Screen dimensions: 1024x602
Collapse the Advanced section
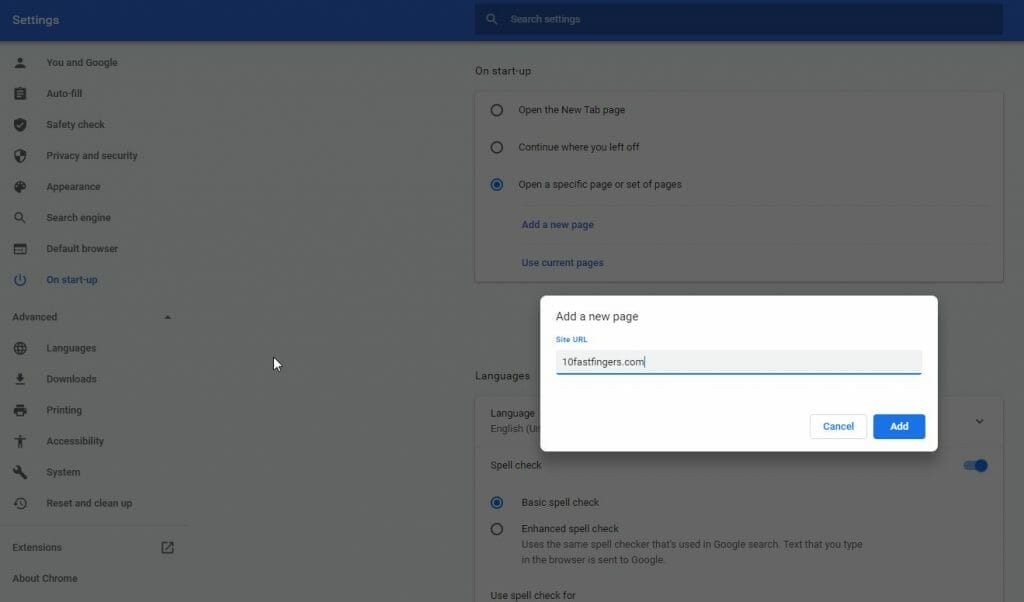point(167,316)
